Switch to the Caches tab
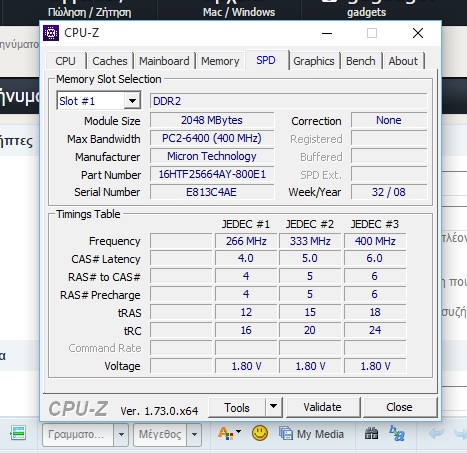 click(x=110, y=61)
